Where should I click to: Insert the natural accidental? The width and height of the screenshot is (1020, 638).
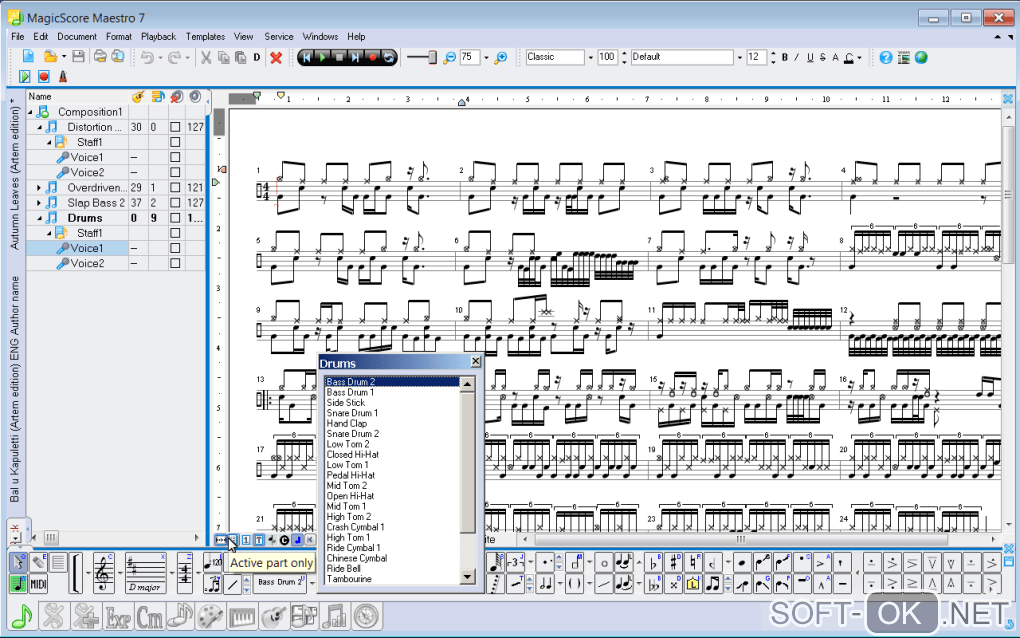pos(693,563)
